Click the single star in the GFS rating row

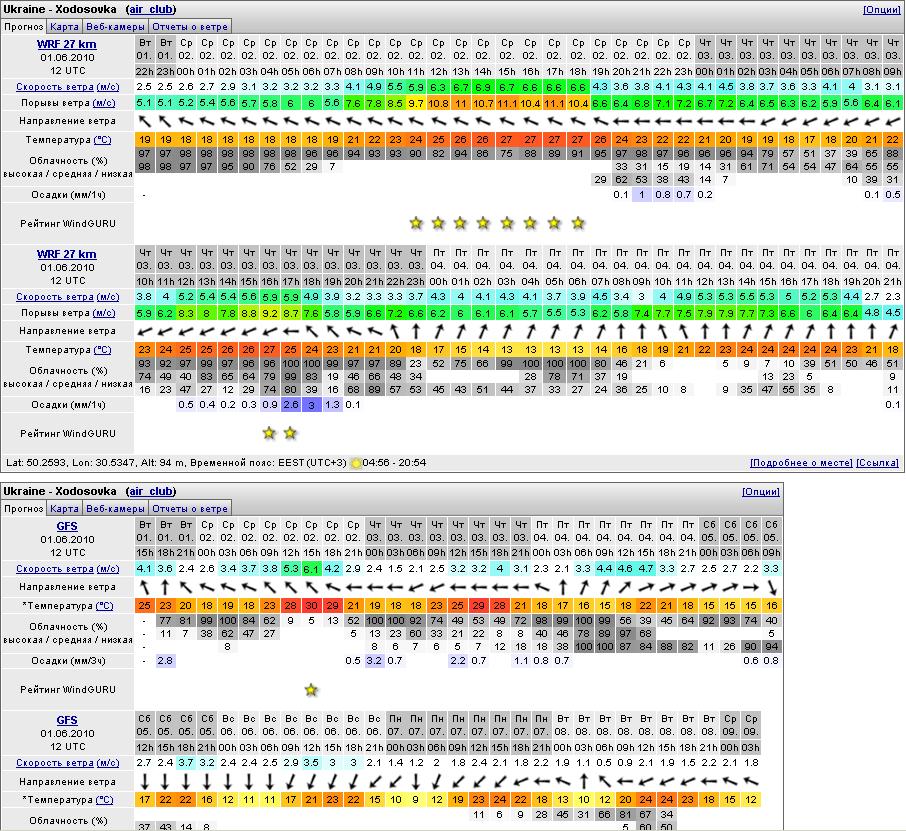click(x=311, y=690)
